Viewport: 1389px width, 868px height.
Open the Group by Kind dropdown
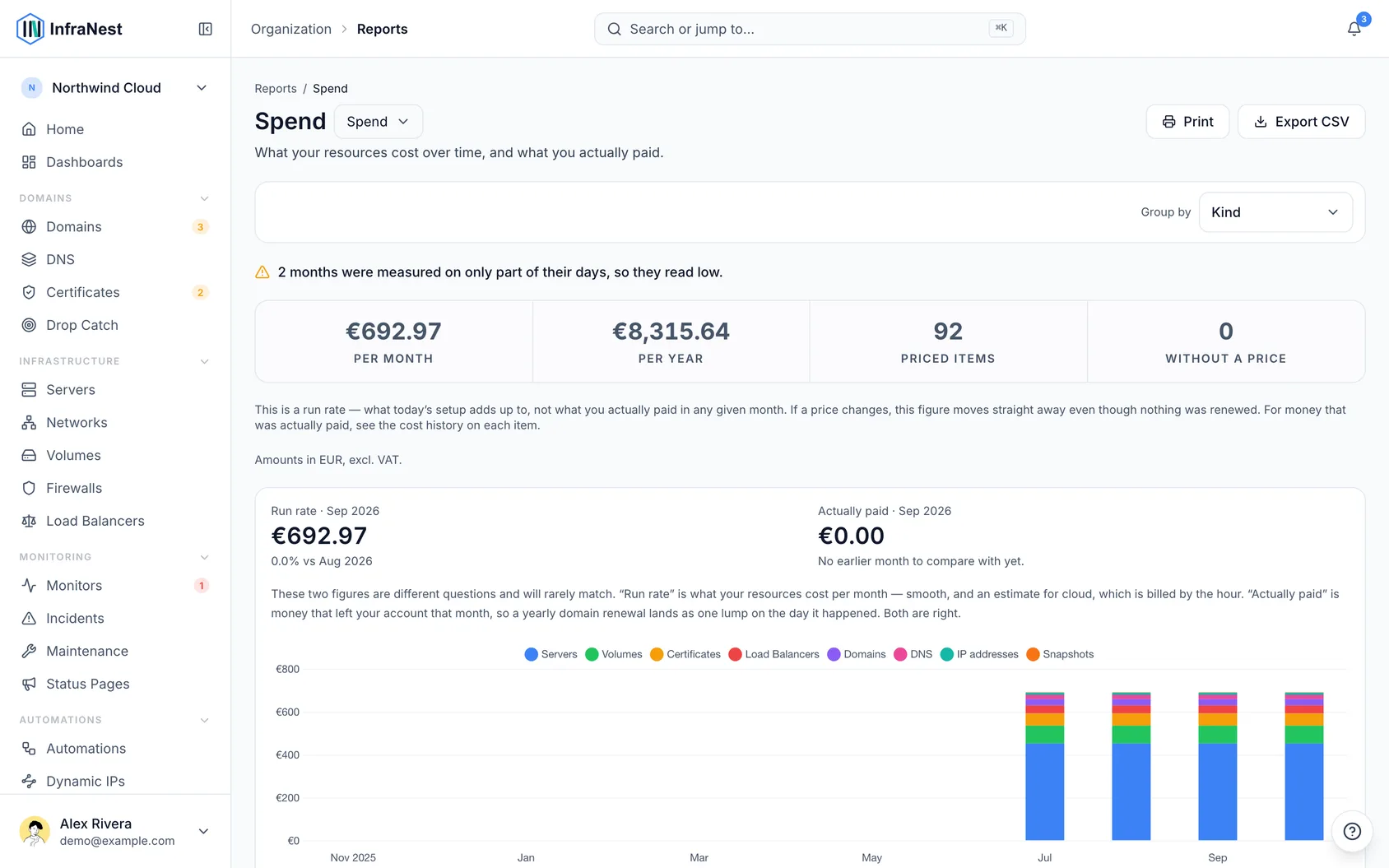tap(1275, 212)
